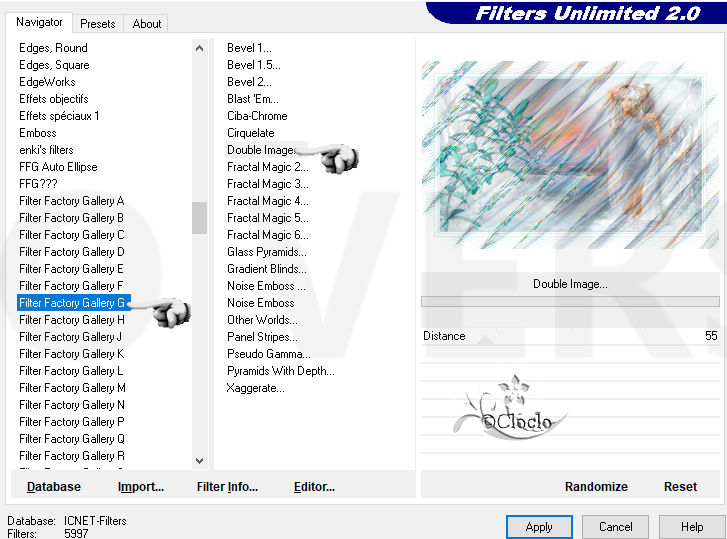This screenshot has height=539, width=727.
Task: Select Filter Factory Gallery N
Action: point(71,405)
